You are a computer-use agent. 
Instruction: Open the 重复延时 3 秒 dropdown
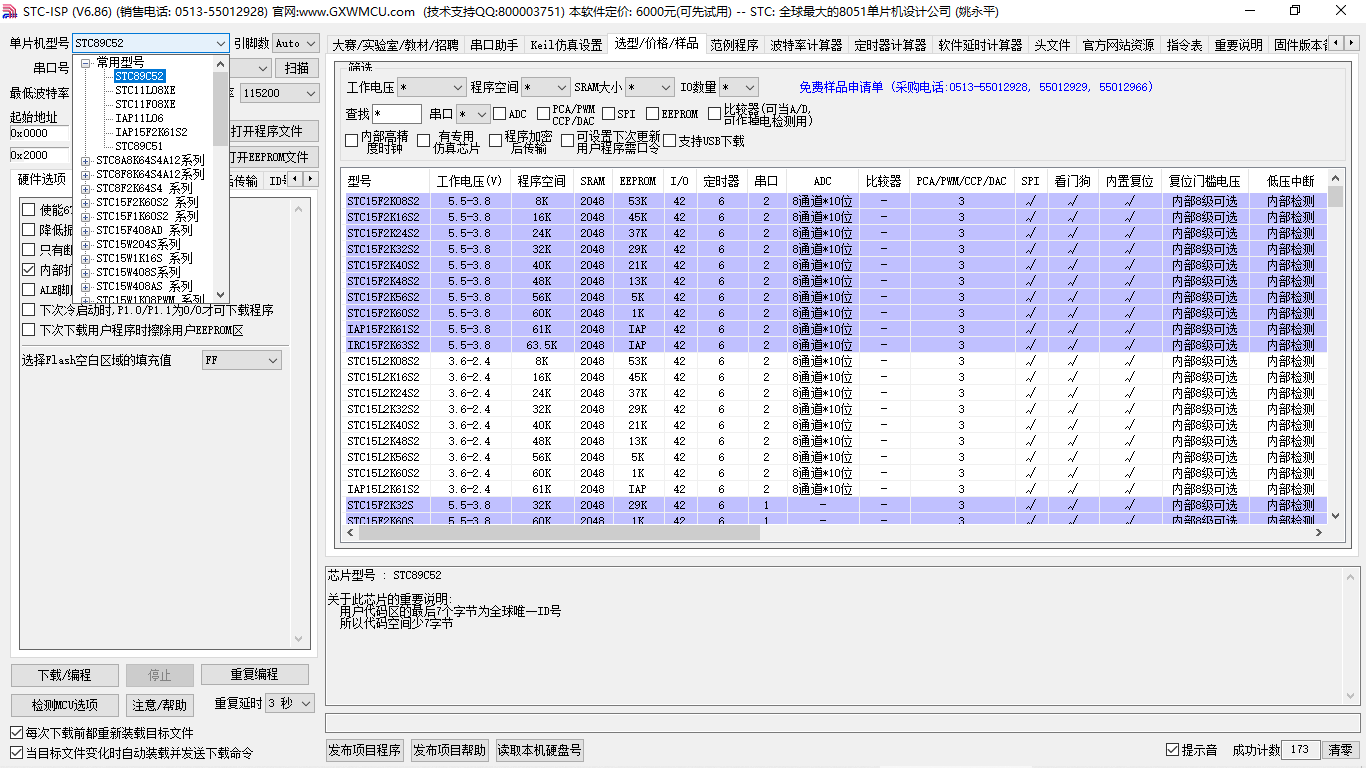click(290, 704)
